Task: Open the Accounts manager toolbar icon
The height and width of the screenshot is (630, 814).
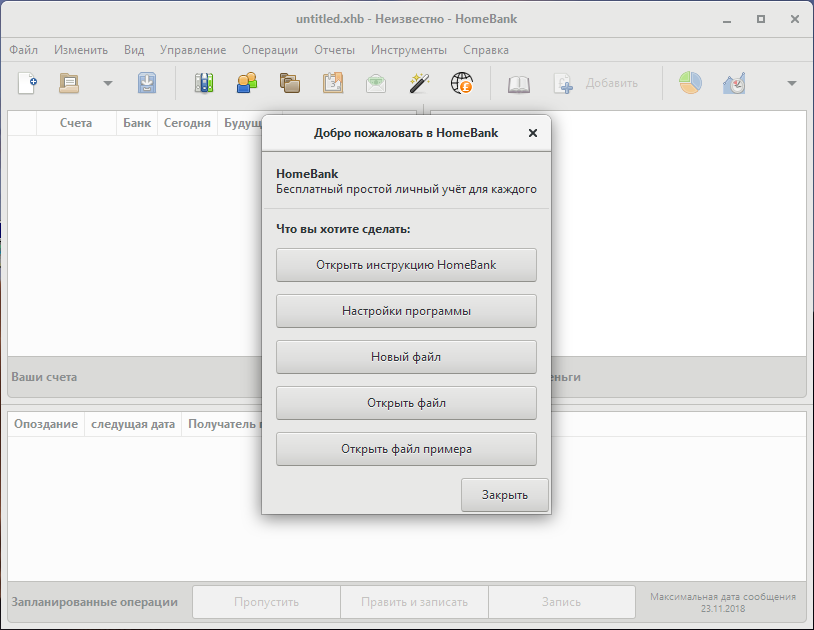Action: [204, 83]
